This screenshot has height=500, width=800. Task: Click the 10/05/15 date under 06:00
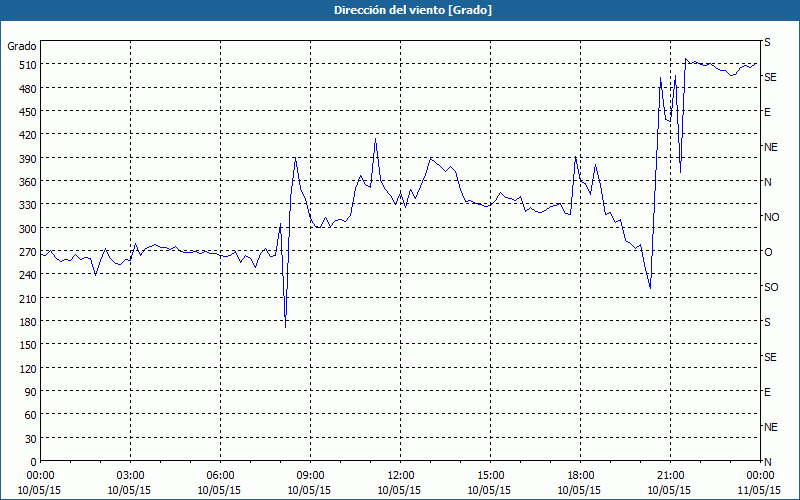pos(219,491)
